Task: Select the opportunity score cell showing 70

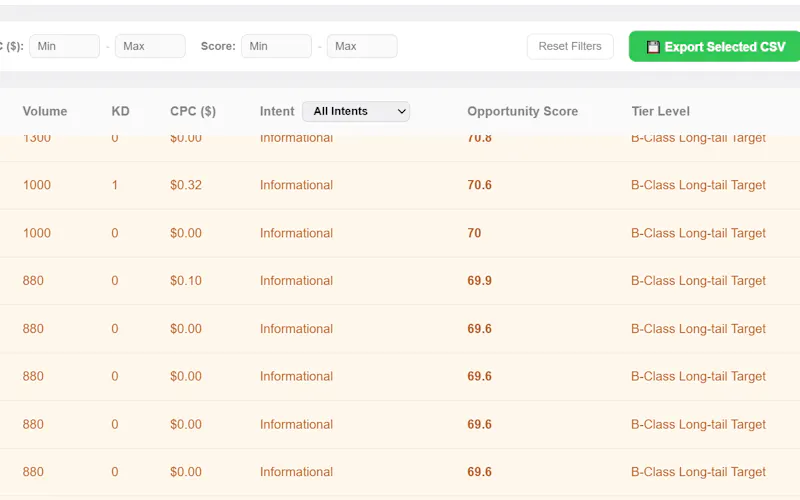Action: [x=474, y=233]
